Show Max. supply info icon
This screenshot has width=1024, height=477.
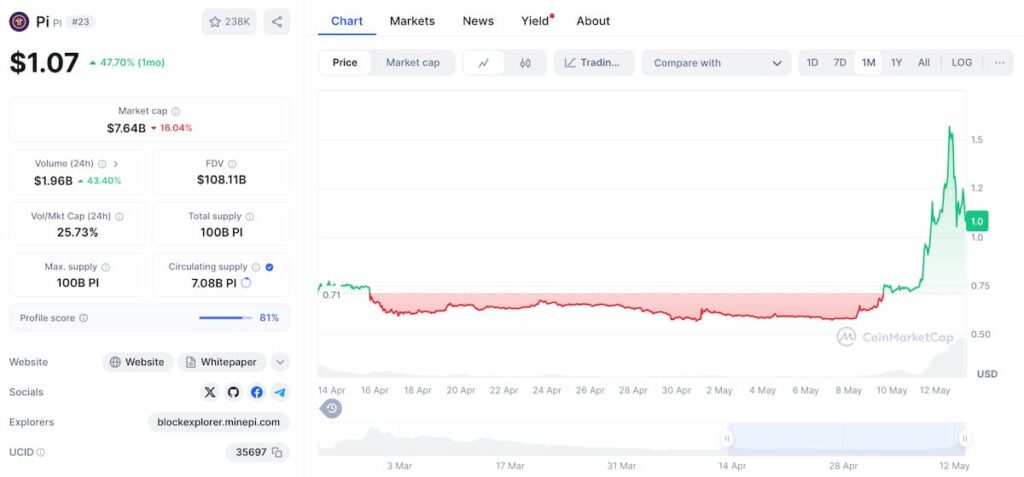coord(105,267)
